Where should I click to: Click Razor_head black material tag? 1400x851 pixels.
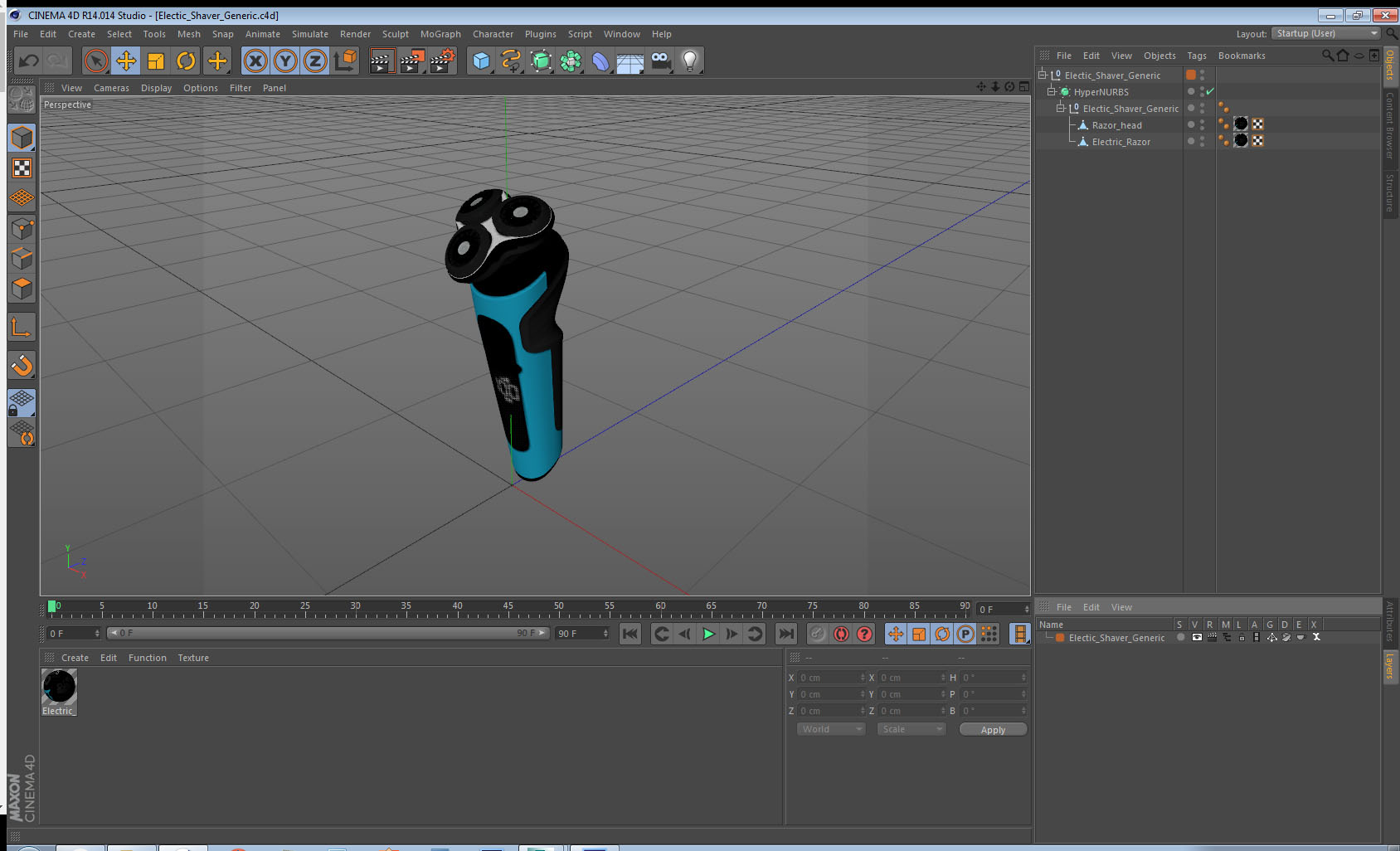pyautogui.click(x=1241, y=124)
